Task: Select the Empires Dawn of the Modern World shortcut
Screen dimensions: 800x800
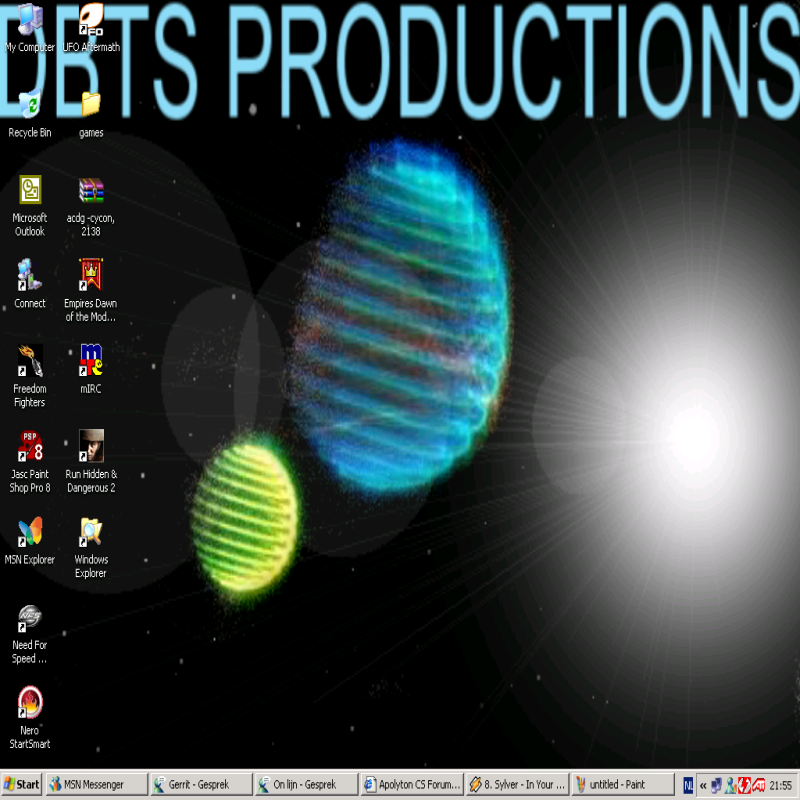Action: pyautogui.click(x=91, y=275)
